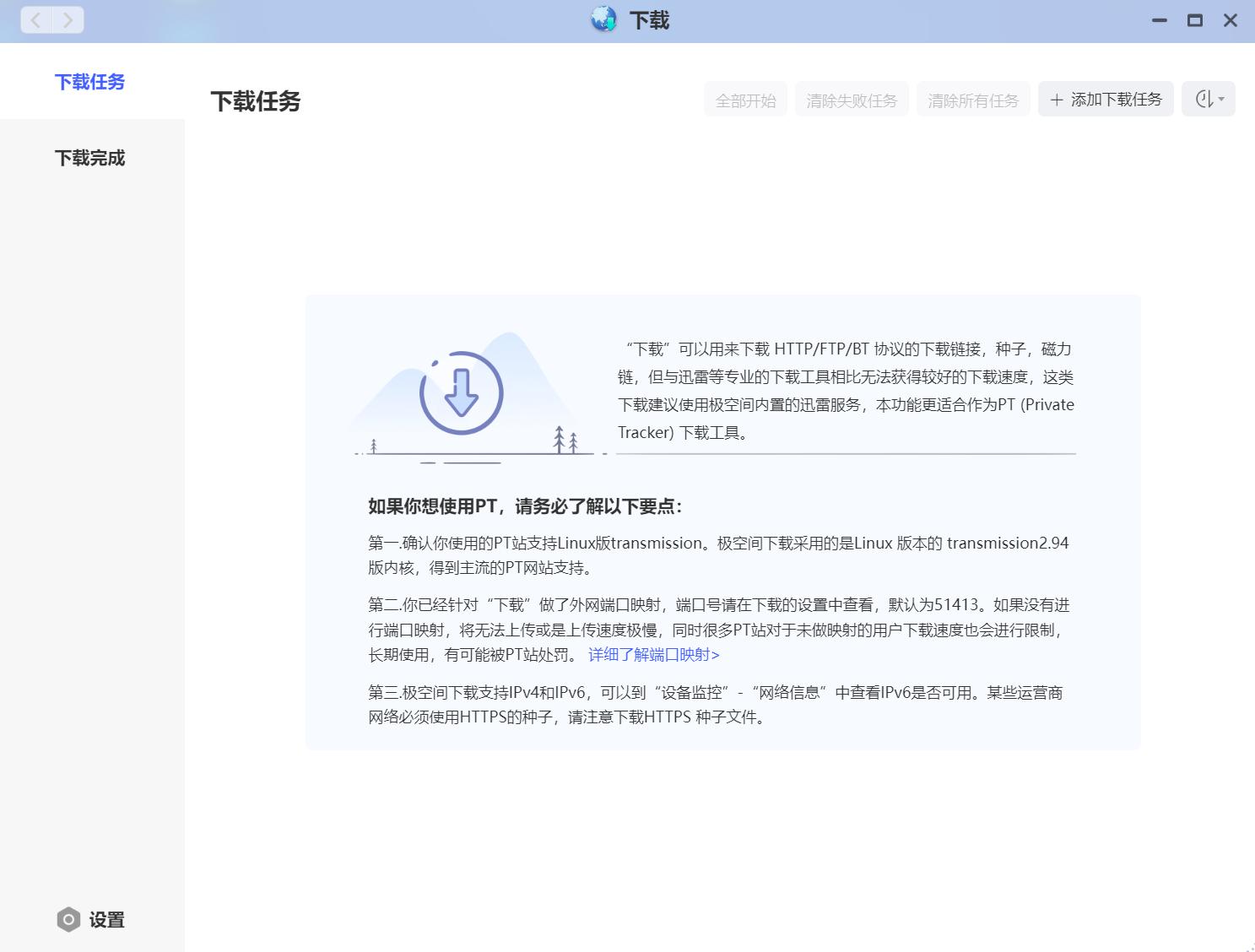
Task: Click the globe download icon in title bar
Action: click(603, 19)
